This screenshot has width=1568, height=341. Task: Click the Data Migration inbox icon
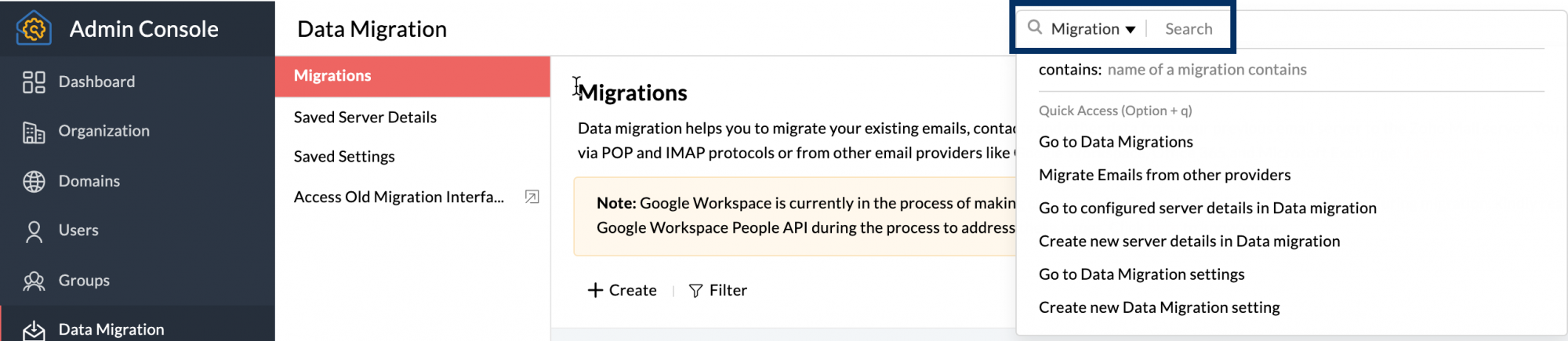pos(34,330)
